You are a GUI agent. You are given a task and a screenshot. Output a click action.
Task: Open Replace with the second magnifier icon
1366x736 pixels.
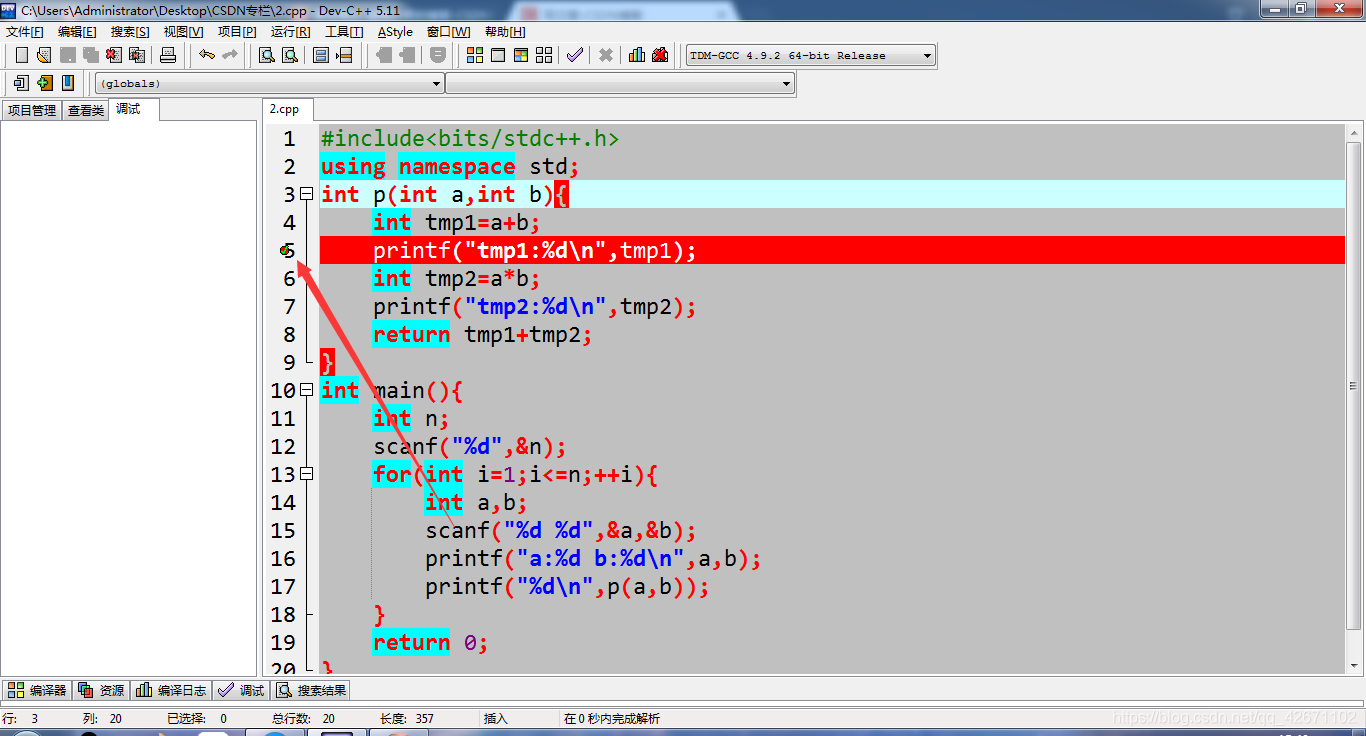290,55
